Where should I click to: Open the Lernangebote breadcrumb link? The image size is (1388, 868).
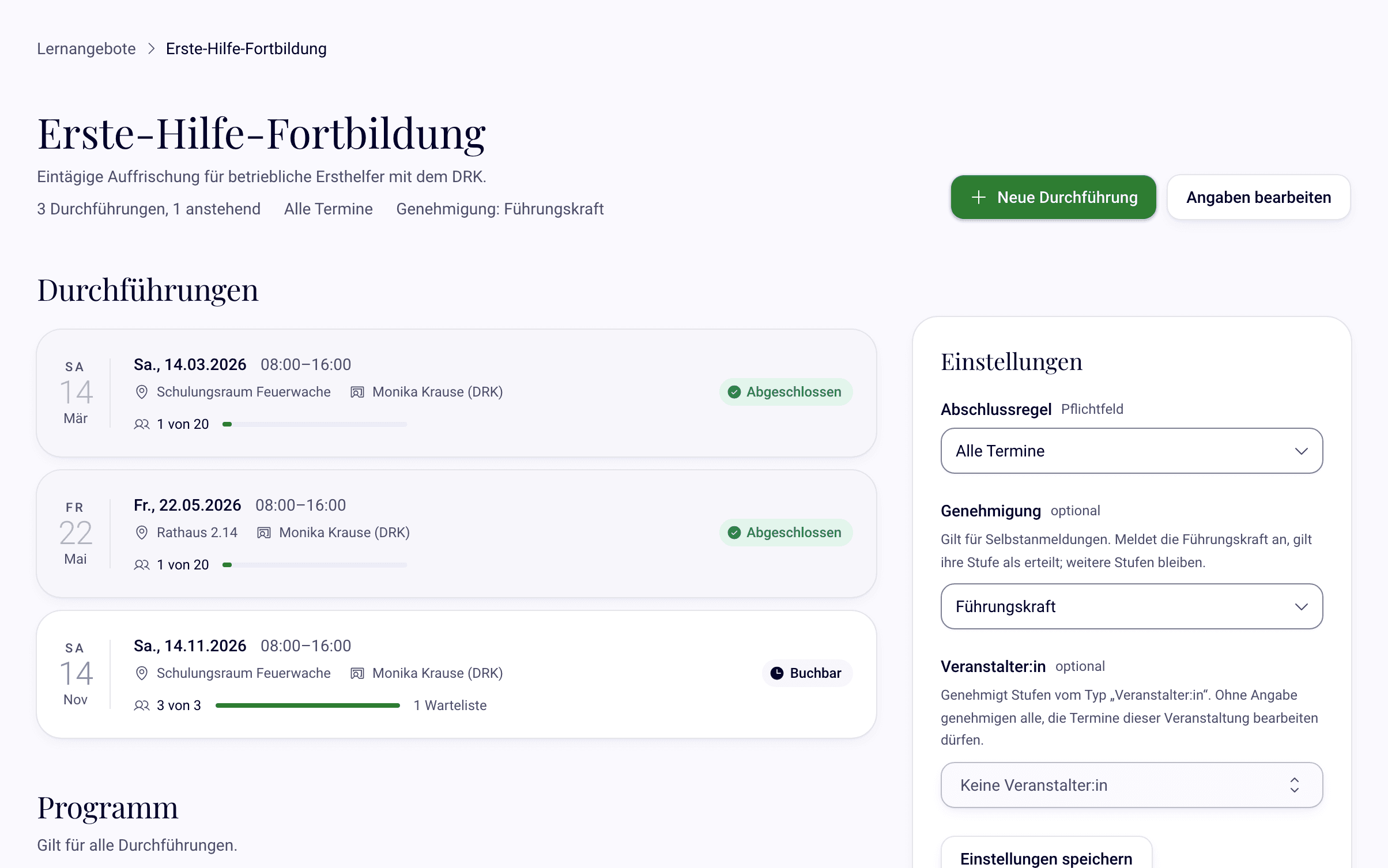click(x=86, y=48)
